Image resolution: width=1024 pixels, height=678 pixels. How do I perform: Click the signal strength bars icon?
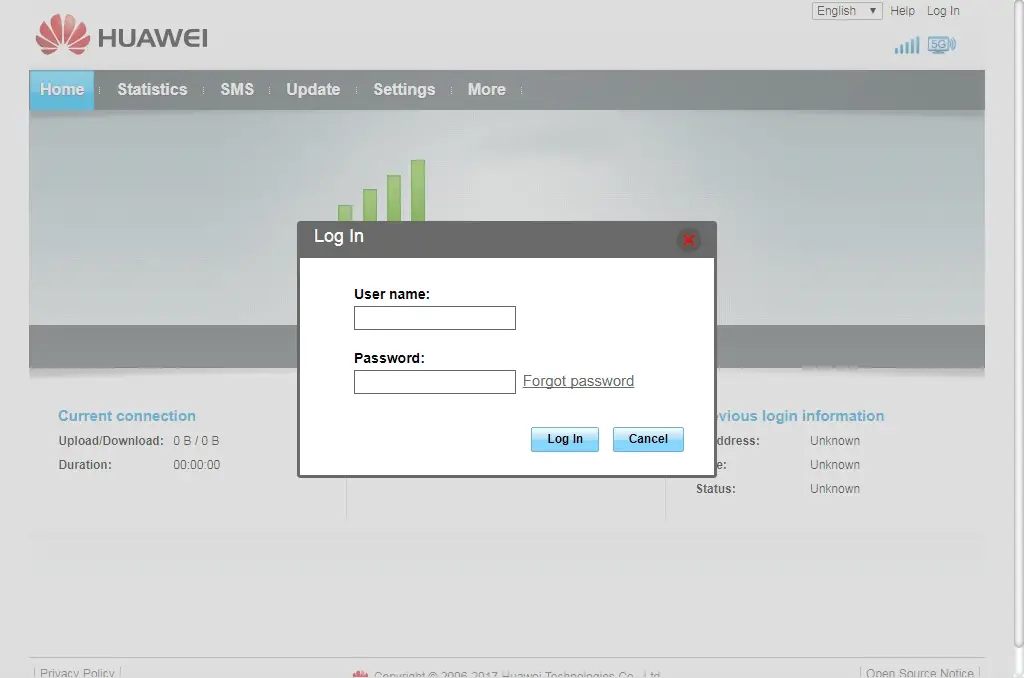click(906, 45)
